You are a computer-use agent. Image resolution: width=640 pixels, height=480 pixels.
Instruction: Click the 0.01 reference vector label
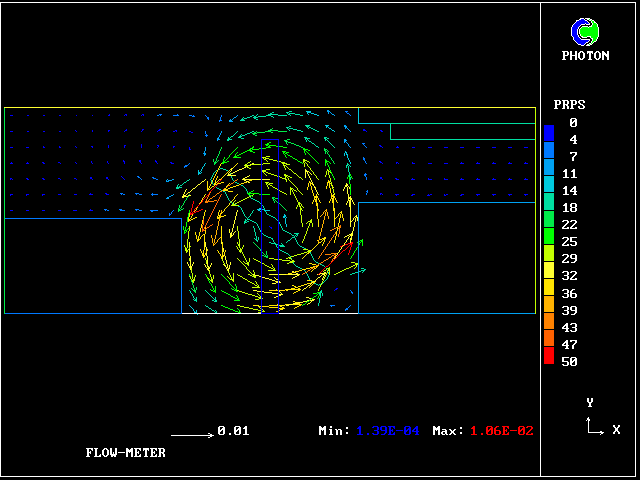tap(233, 431)
